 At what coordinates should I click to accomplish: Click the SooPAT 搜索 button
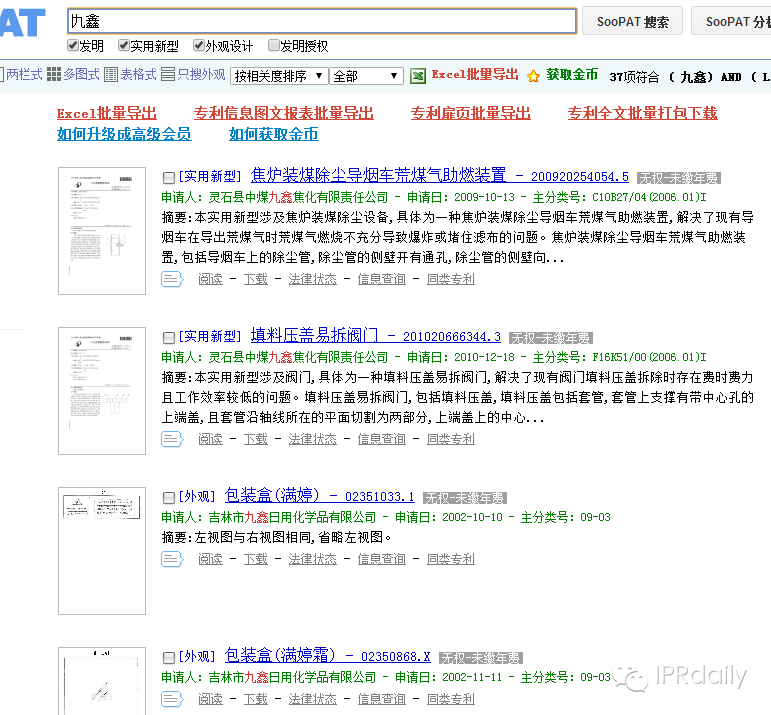(632, 21)
